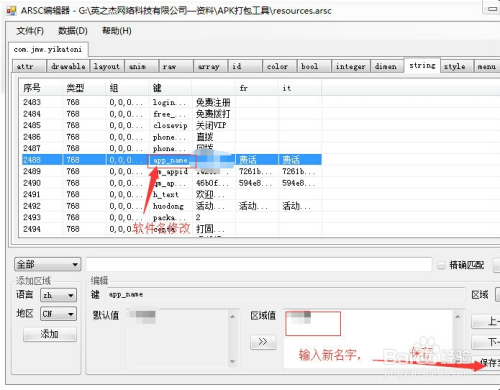Click the 序号 column header
Screen dimensions: 500x390
40,88
